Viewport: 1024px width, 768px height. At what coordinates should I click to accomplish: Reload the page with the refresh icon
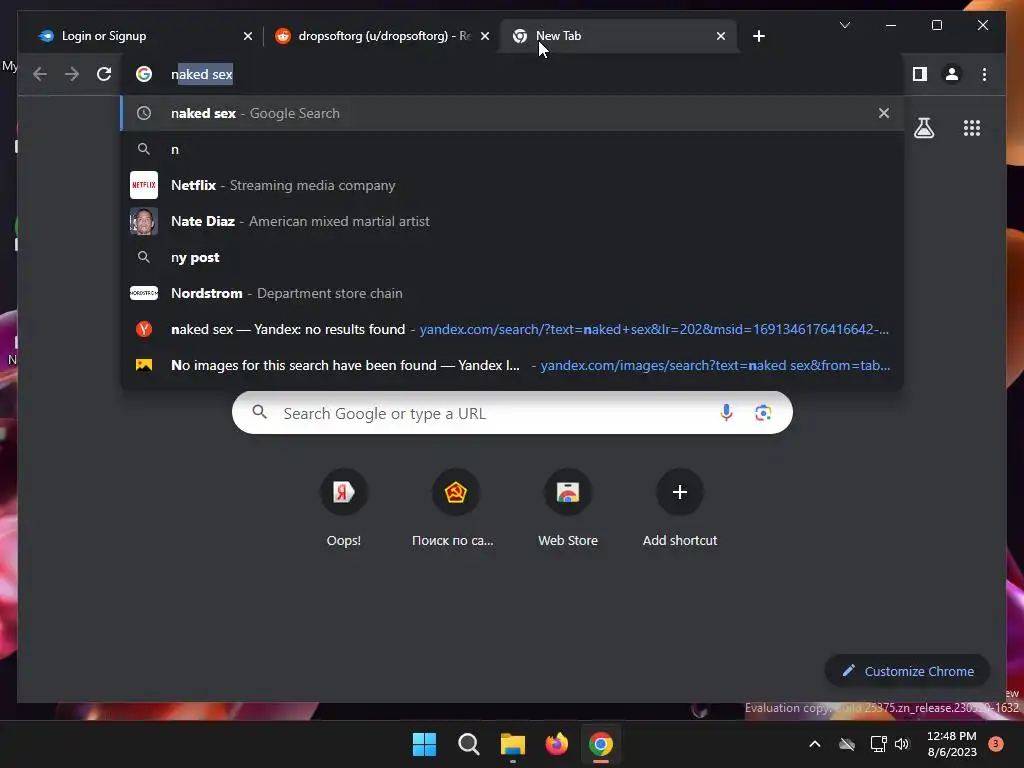pos(104,74)
